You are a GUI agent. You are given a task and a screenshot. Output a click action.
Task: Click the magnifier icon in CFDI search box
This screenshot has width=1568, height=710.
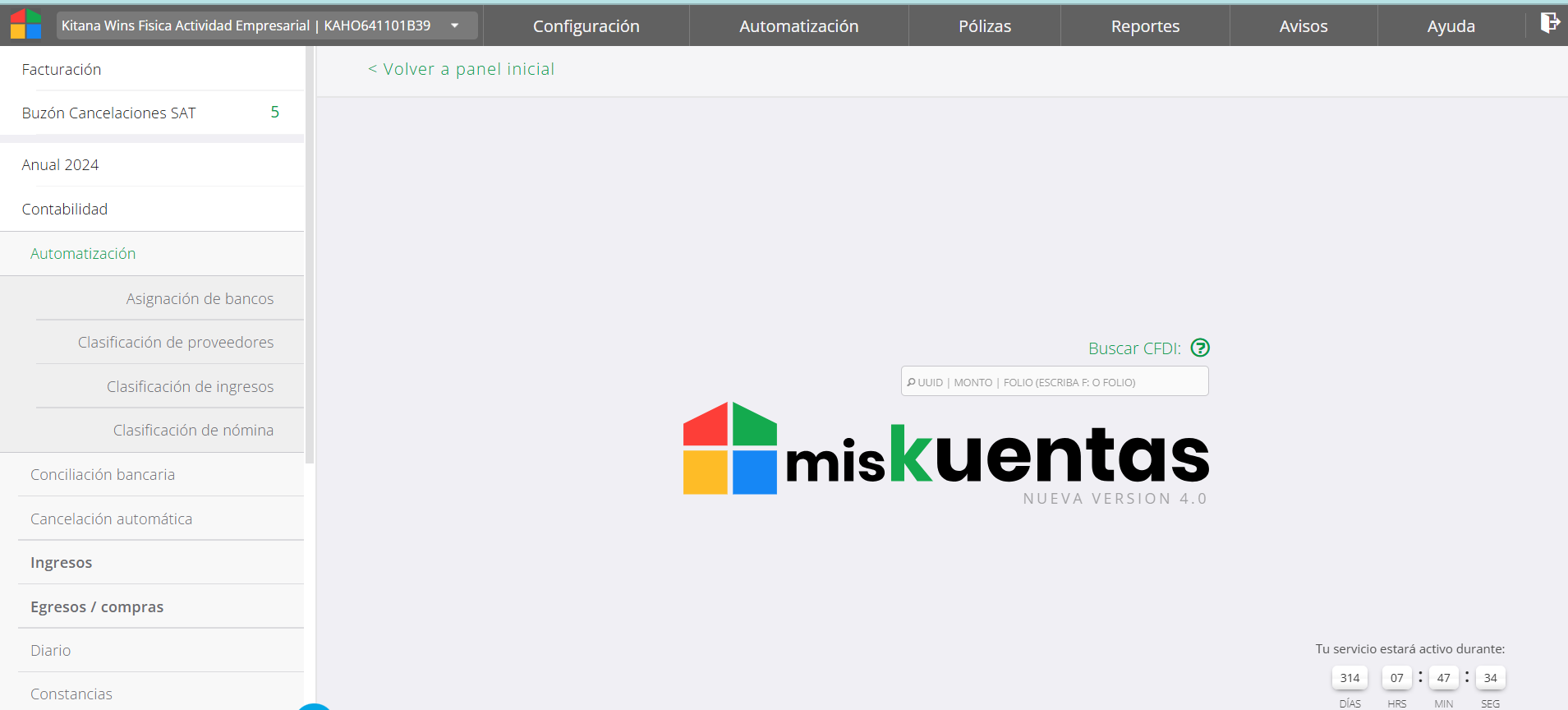point(911,382)
